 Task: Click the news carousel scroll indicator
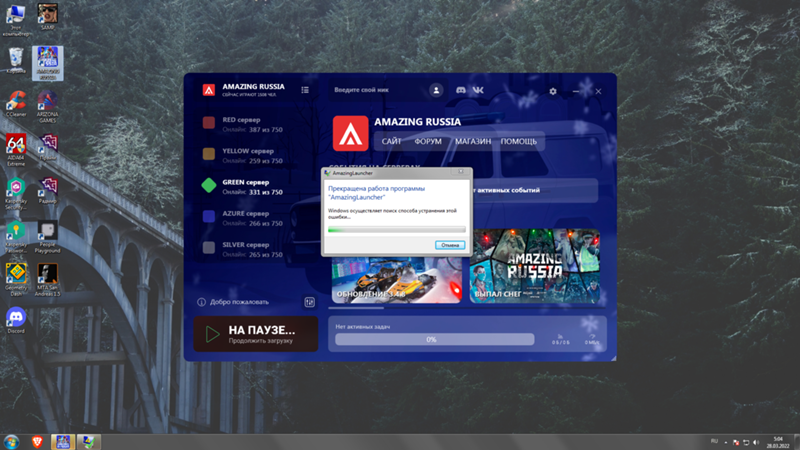coord(356,308)
